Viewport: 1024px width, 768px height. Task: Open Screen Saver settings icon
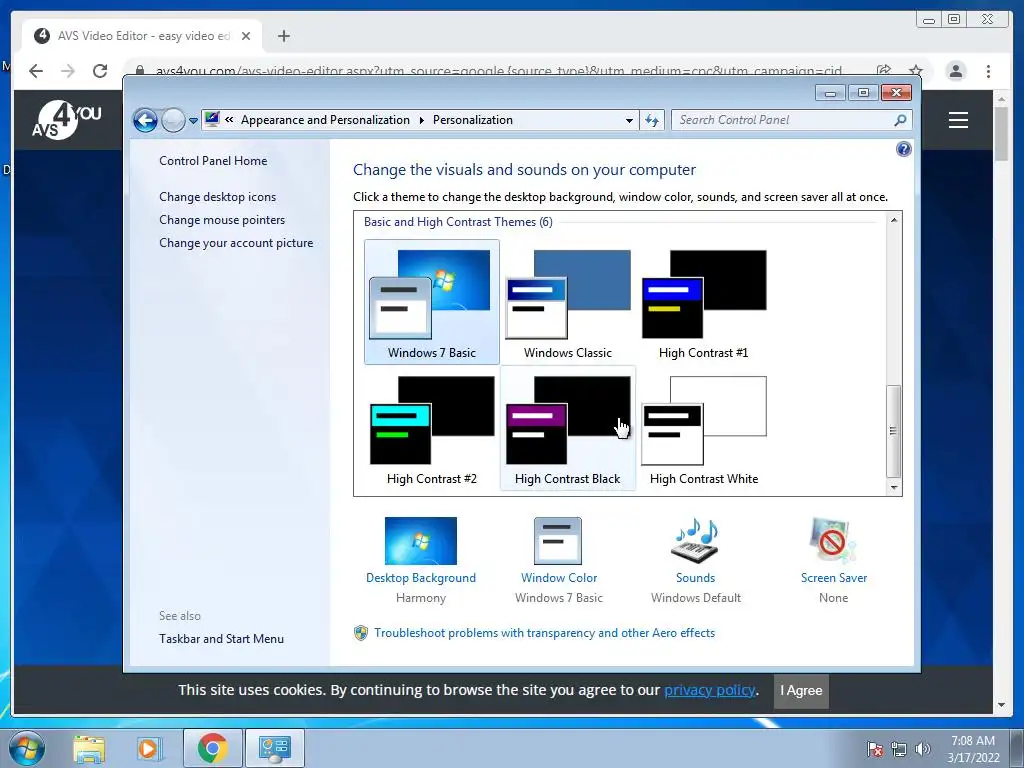(833, 541)
